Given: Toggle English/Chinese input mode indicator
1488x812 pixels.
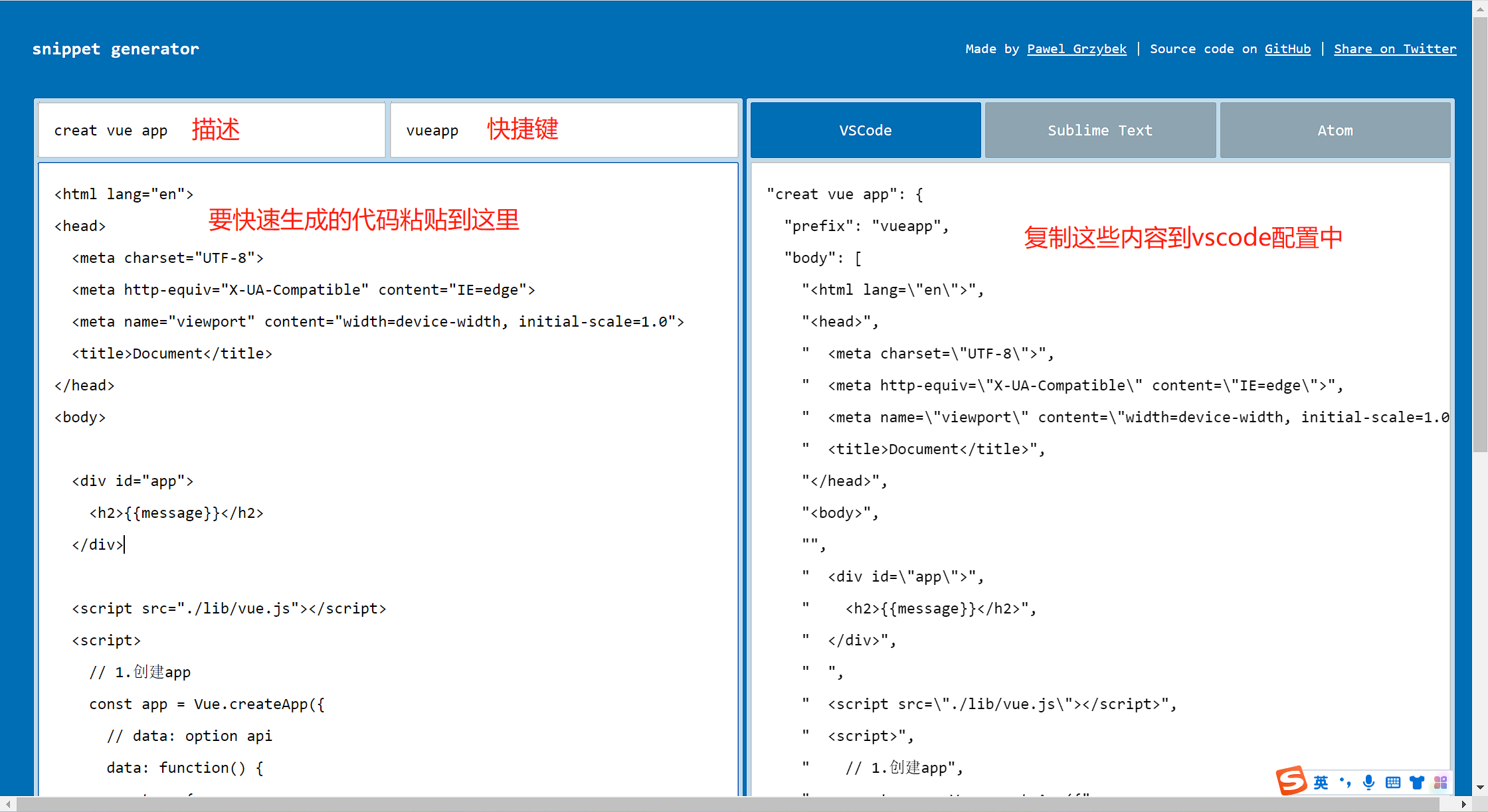Looking at the screenshot, I should coord(1321,783).
